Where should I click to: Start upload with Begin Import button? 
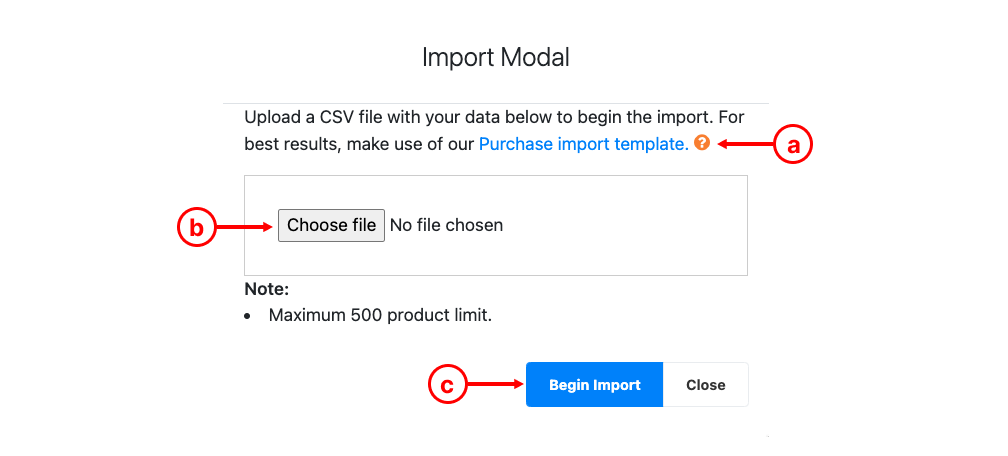click(x=594, y=385)
